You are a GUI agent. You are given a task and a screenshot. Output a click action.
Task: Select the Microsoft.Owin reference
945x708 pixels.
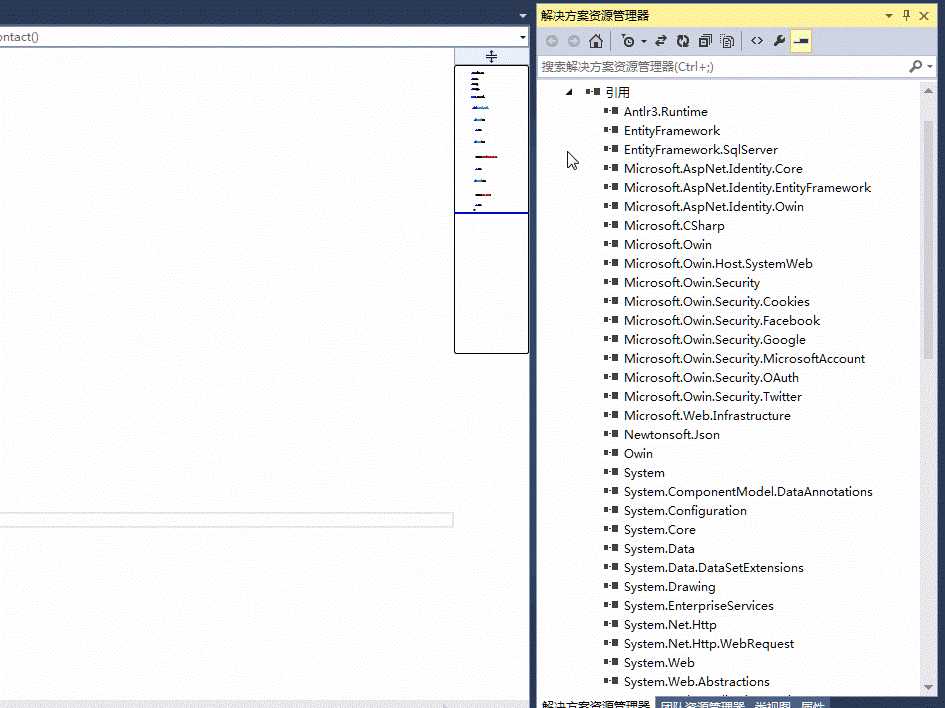point(668,245)
